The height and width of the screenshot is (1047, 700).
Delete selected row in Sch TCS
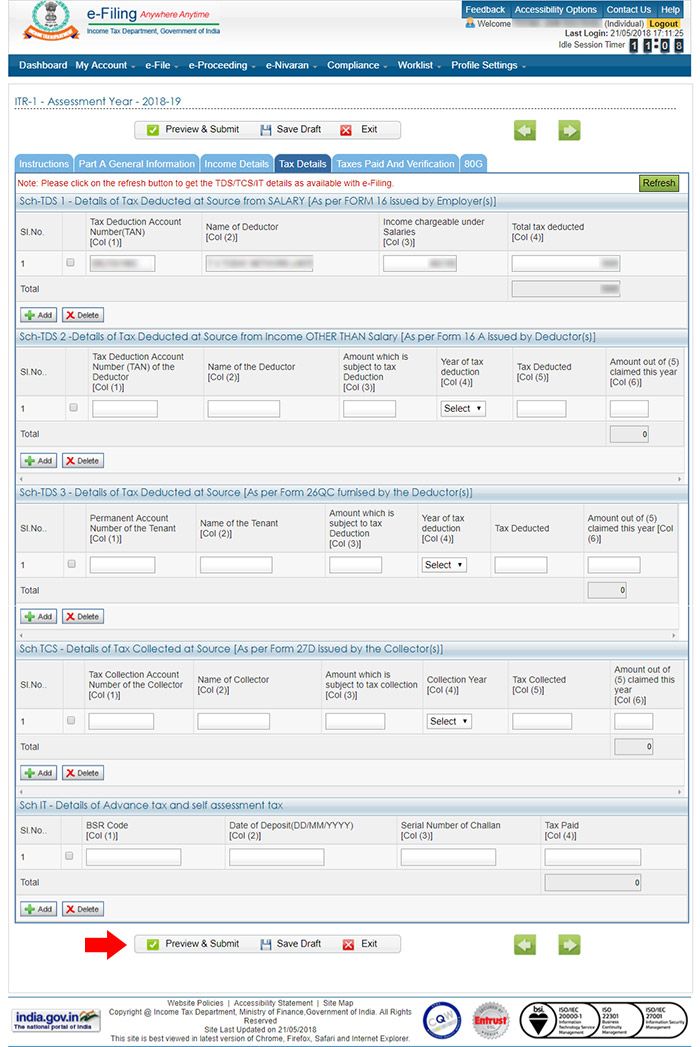coord(83,773)
